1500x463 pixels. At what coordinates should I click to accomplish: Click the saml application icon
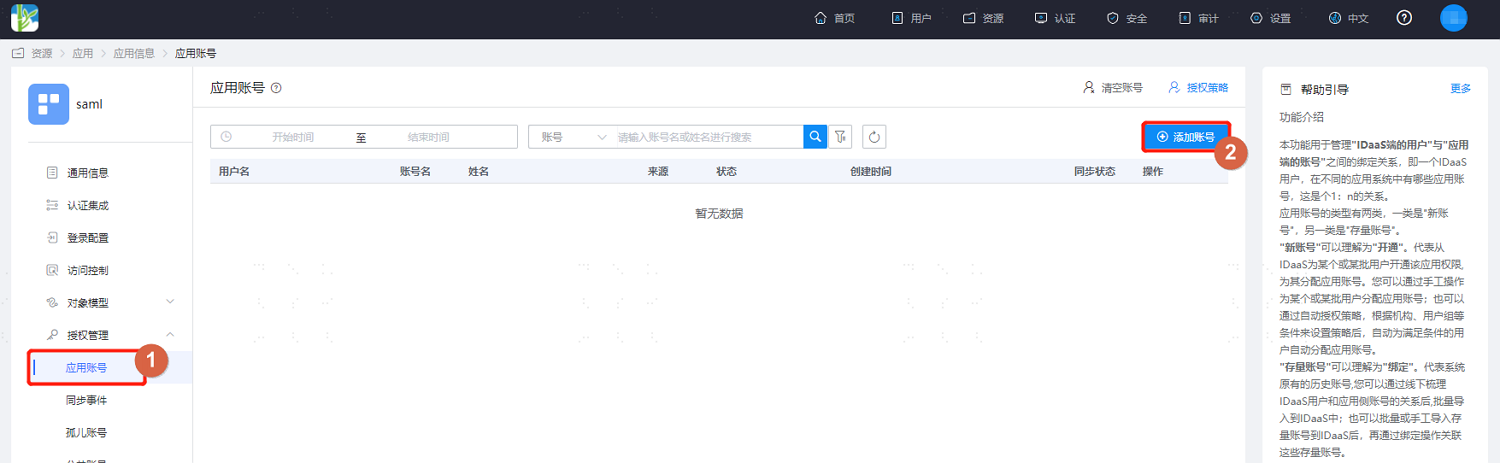pos(49,104)
